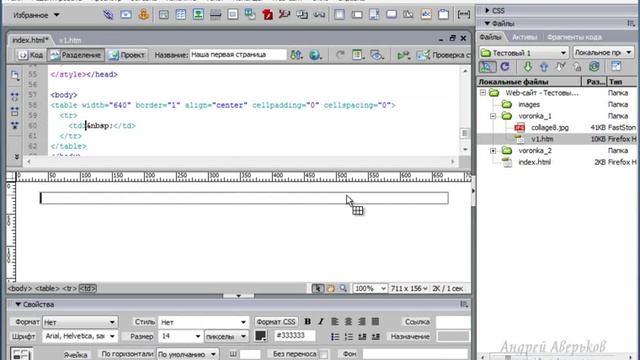640x360 pixels.
Task: Click the red Flash media icon
Action: pyautogui.click(x=268, y=15)
